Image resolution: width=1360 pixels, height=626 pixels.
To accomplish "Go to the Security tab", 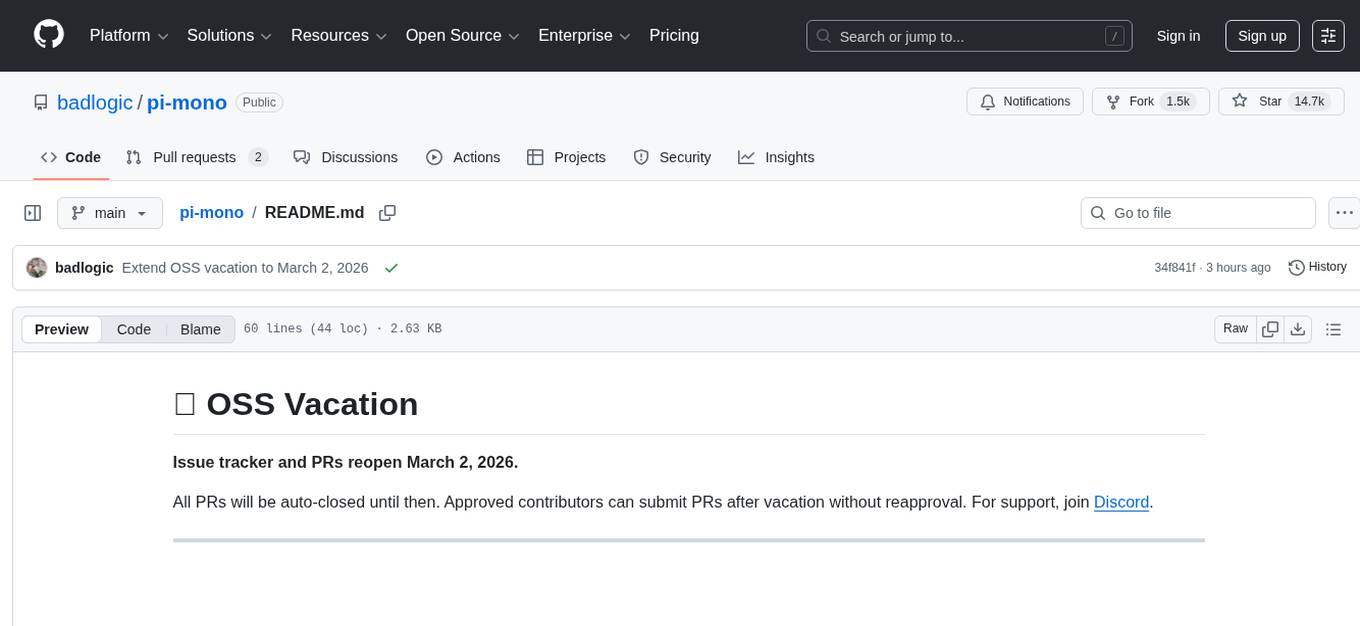I will tap(672, 157).
